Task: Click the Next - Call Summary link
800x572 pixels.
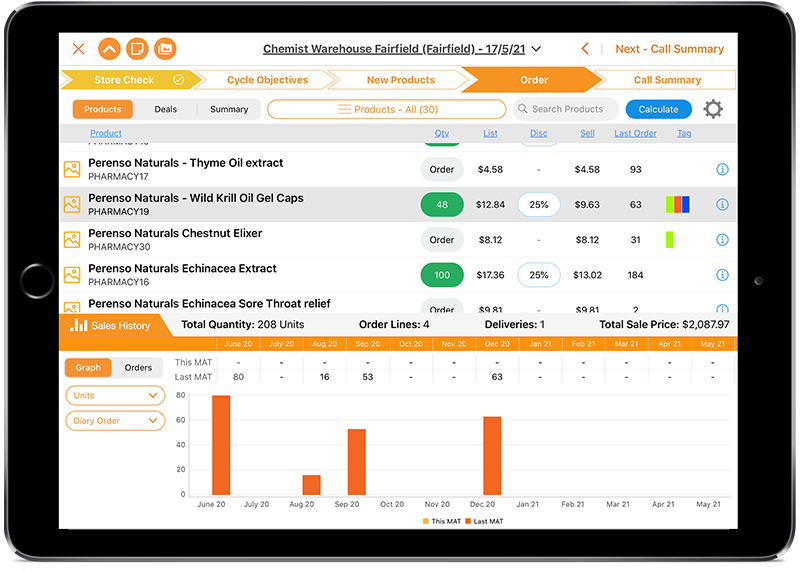Action: pyautogui.click(x=669, y=49)
